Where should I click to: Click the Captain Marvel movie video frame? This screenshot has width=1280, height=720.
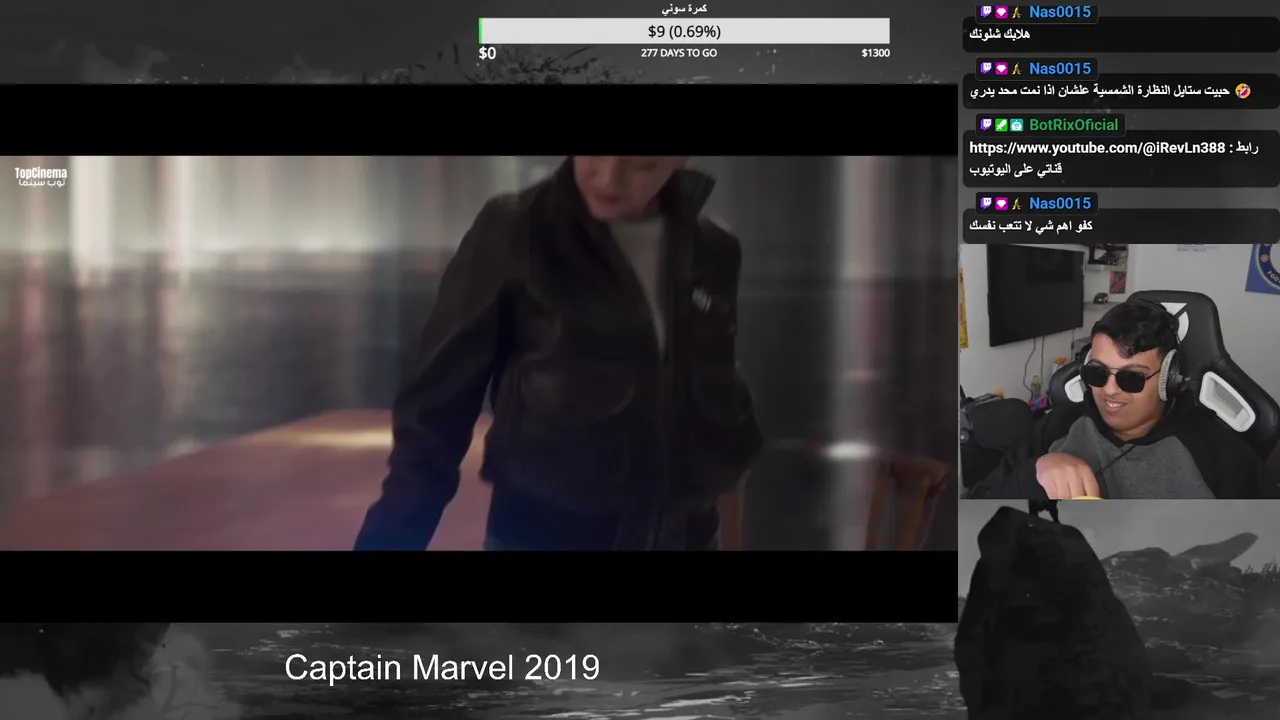pyautogui.click(x=478, y=353)
